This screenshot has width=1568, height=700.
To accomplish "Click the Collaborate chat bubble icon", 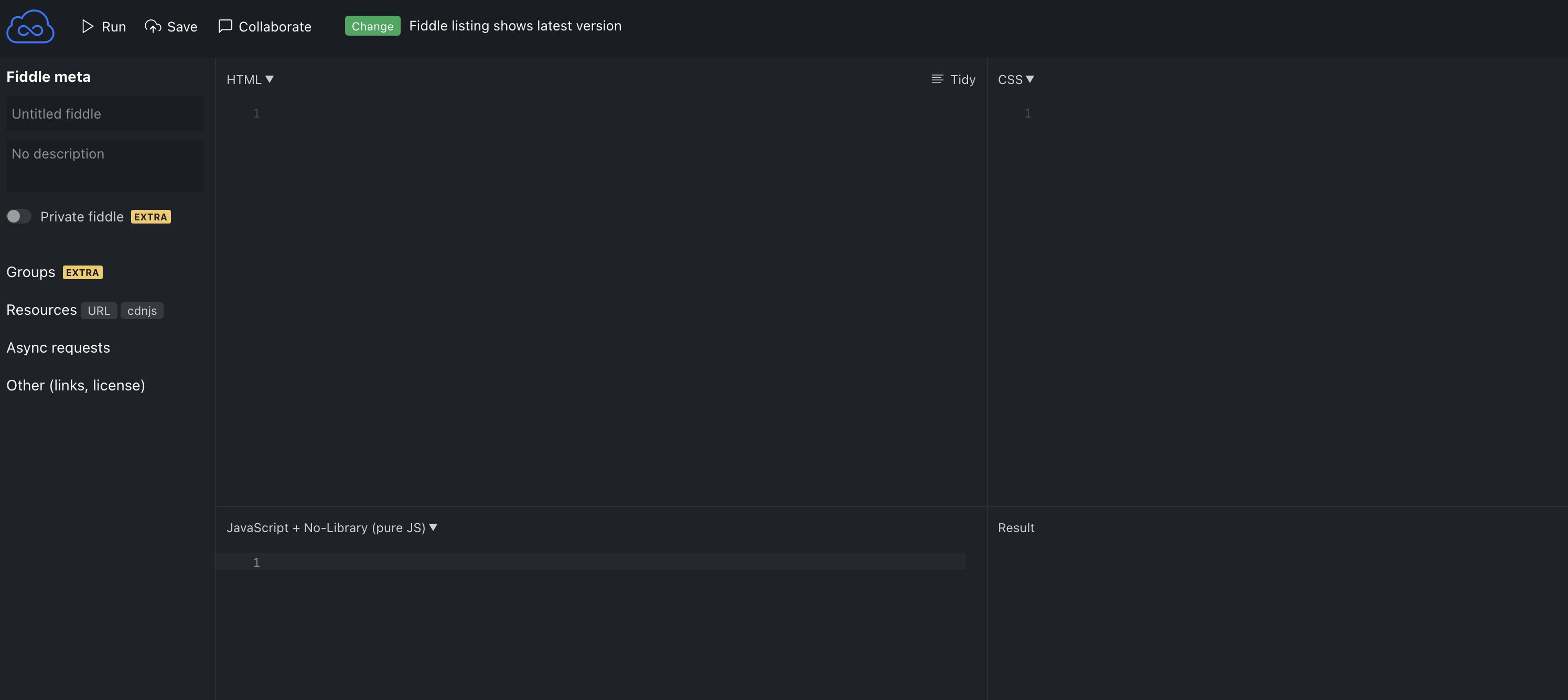I will point(225,26).
